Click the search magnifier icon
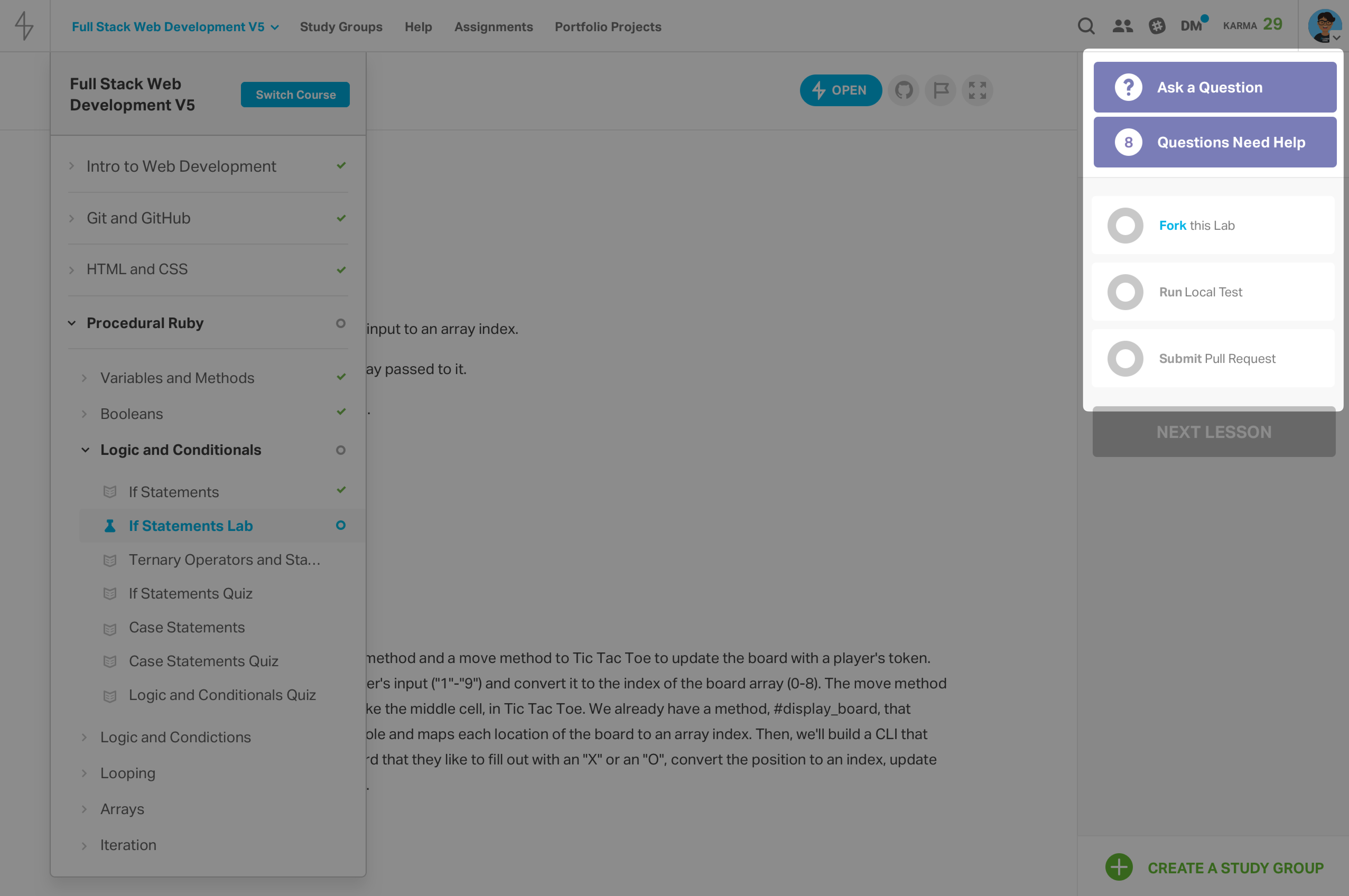The image size is (1349, 896). click(x=1086, y=26)
